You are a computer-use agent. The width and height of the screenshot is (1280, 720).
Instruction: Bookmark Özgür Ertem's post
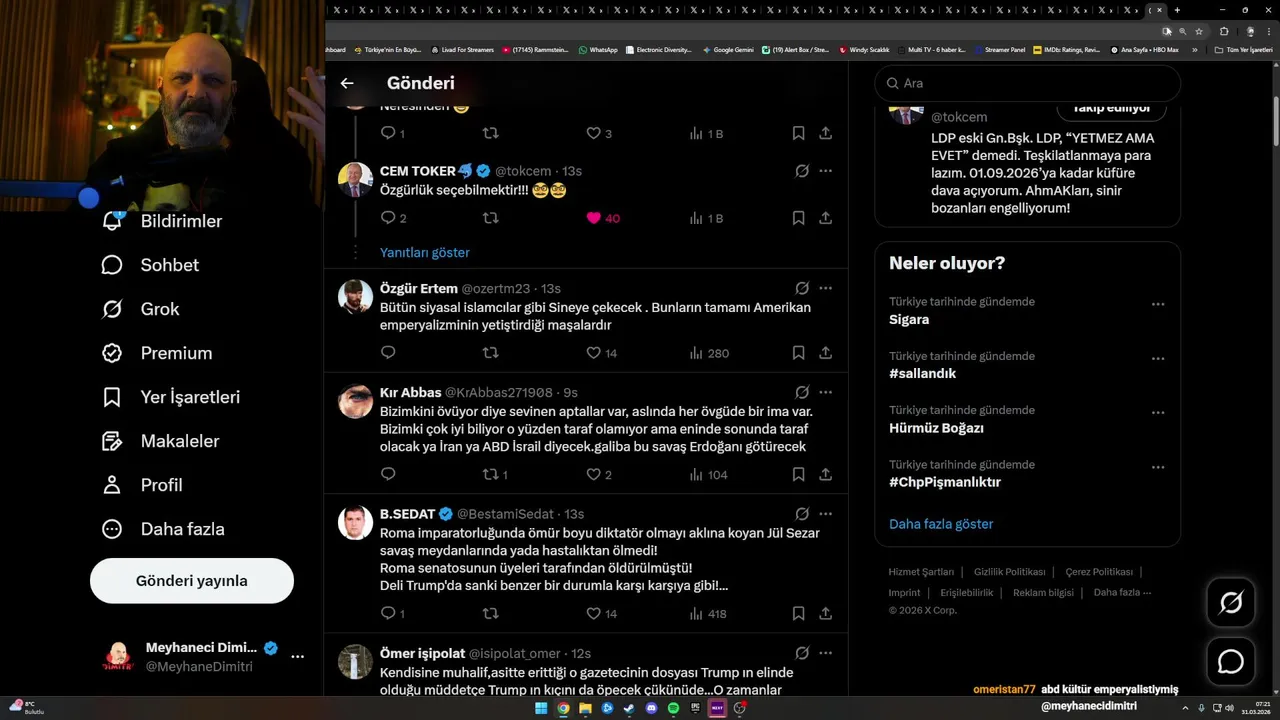(x=798, y=353)
